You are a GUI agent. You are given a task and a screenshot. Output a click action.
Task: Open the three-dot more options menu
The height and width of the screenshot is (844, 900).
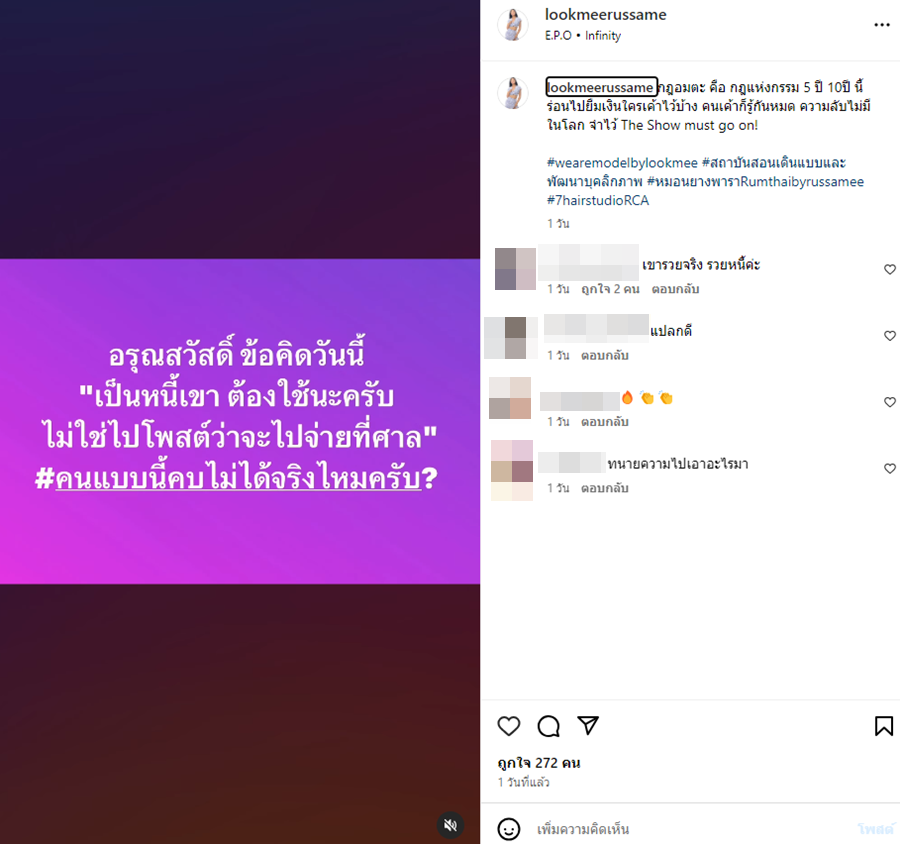pos(882,25)
